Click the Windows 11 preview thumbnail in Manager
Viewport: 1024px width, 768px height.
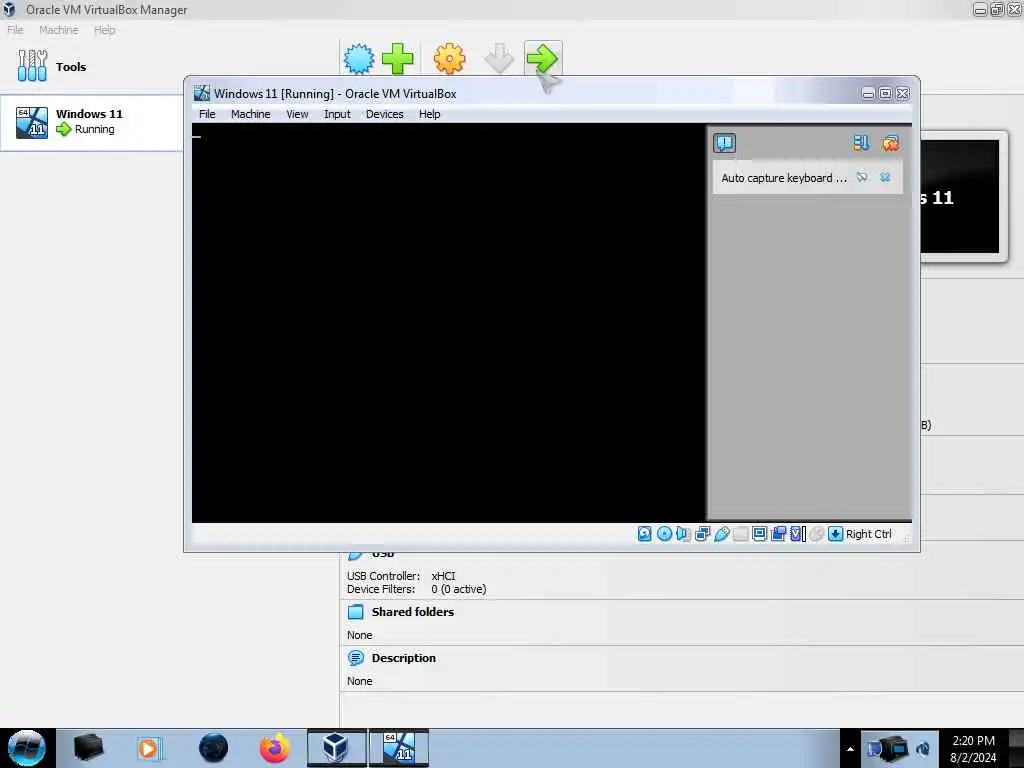tap(959, 196)
